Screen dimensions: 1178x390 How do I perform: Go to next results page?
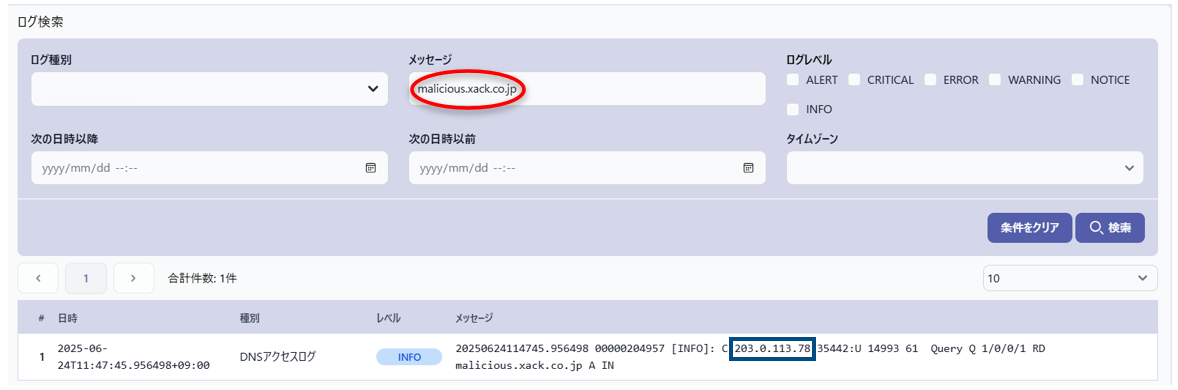coord(134,278)
